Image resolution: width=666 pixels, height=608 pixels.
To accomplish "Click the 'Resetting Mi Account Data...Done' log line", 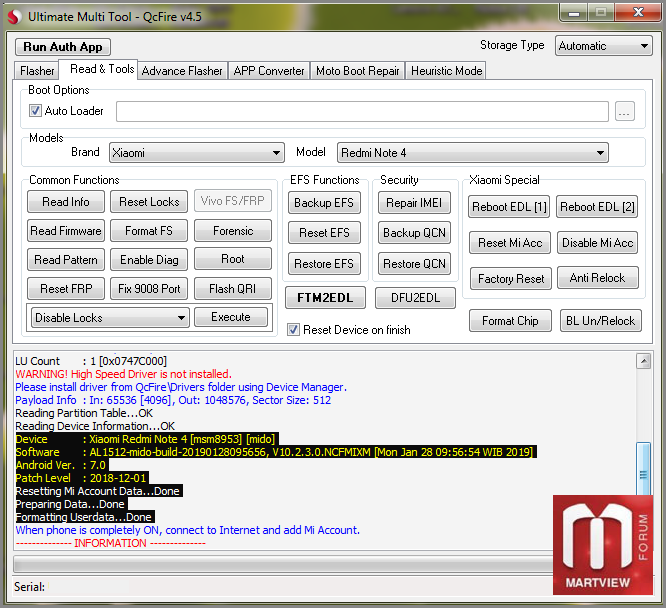I will coord(99,491).
